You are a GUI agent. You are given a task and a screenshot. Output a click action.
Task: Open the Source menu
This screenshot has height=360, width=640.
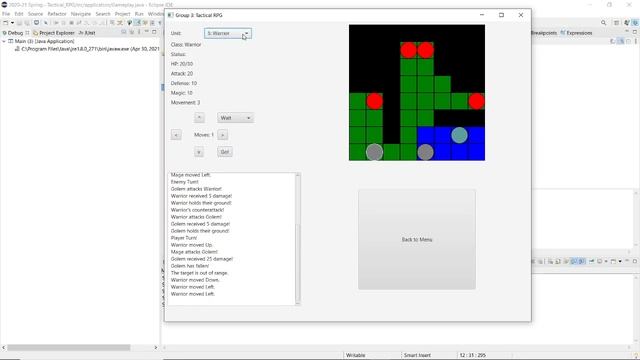click(35, 14)
